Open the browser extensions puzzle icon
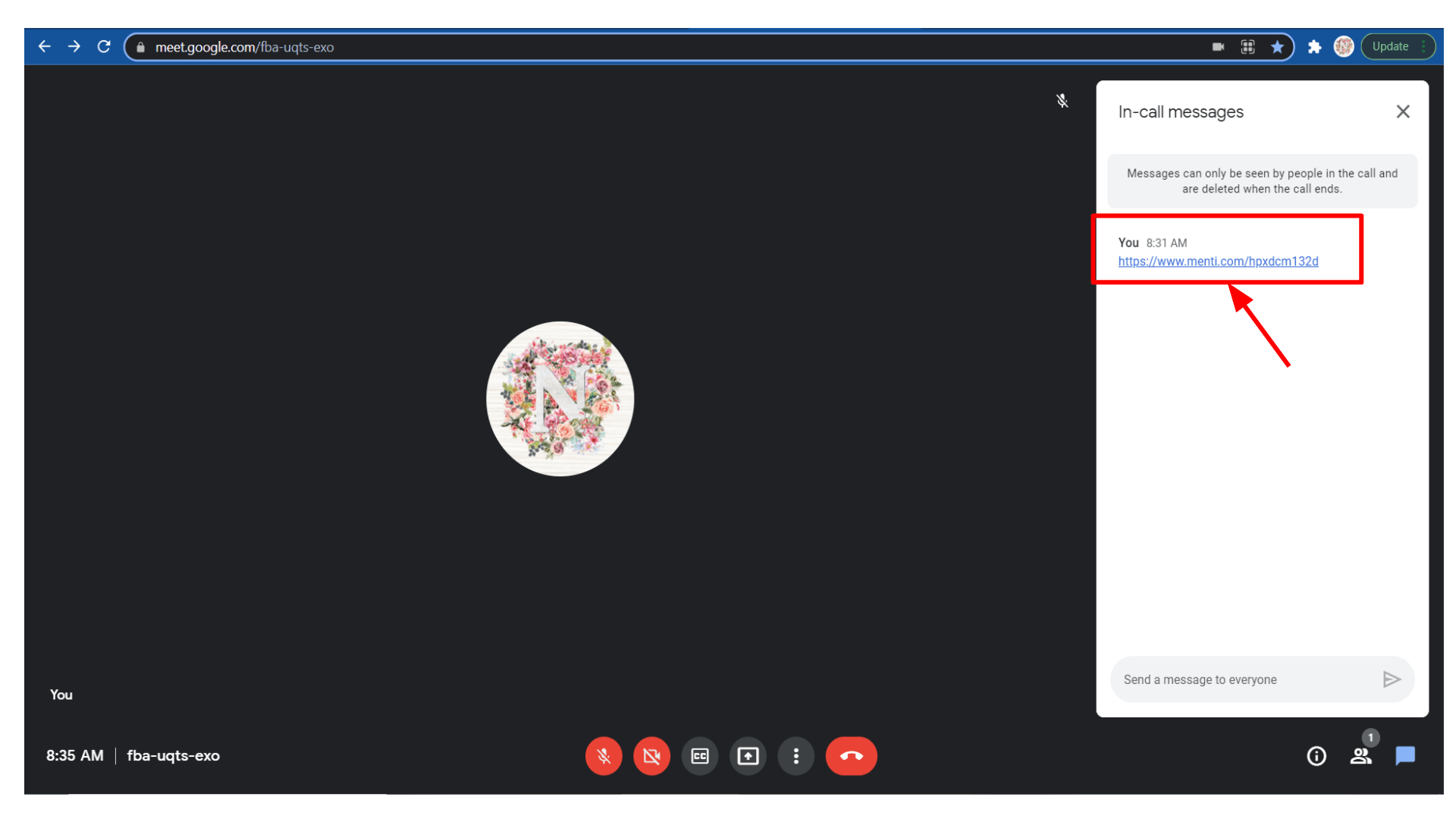Image resolution: width=1456 pixels, height=819 pixels. [1314, 47]
